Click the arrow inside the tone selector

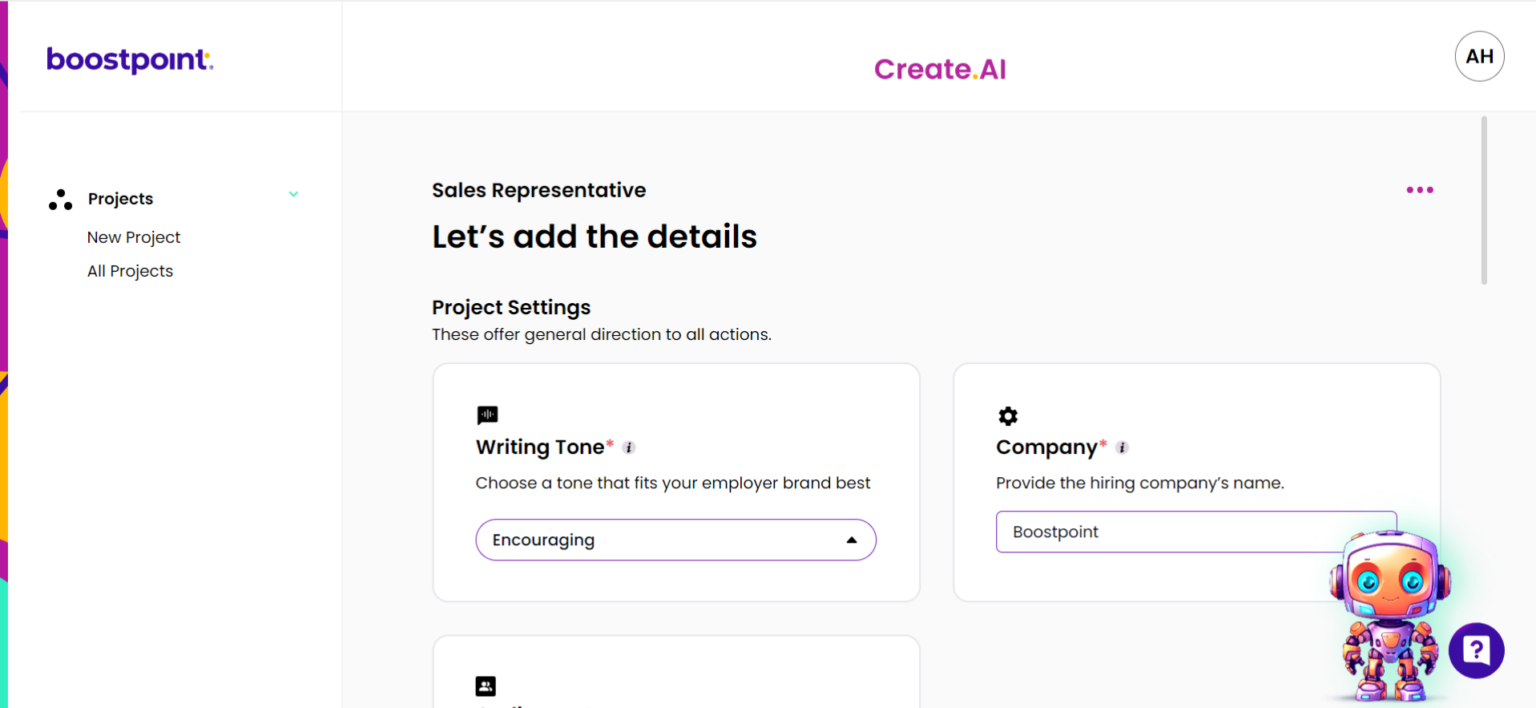pyautogui.click(x=852, y=539)
